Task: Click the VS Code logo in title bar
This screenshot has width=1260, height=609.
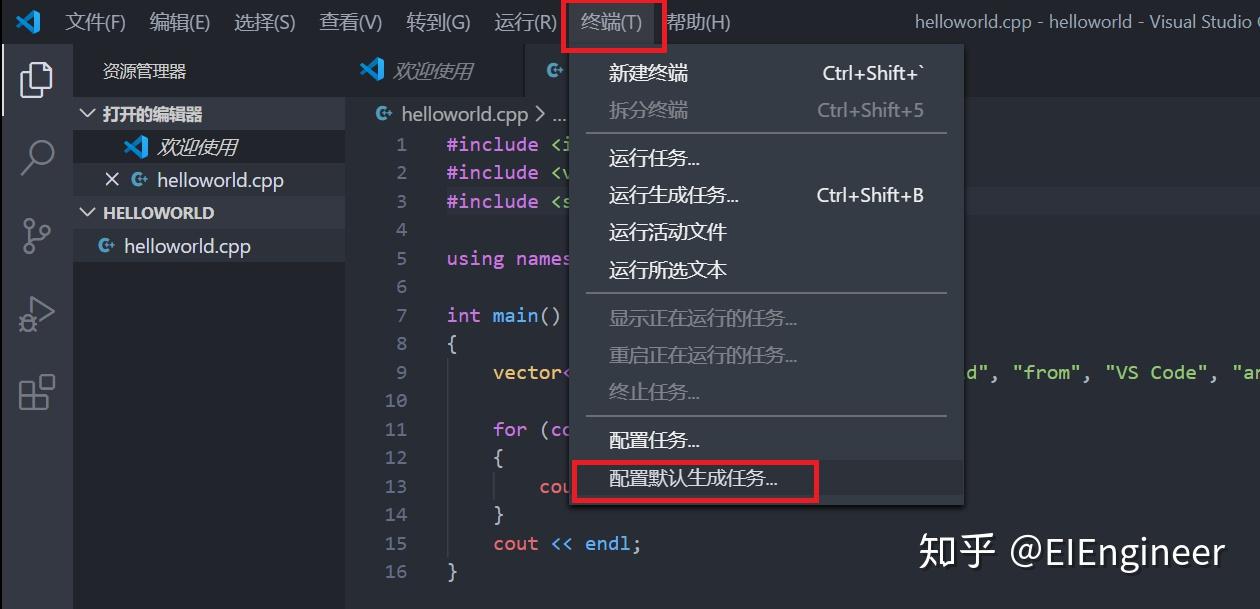Action: point(28,21)
